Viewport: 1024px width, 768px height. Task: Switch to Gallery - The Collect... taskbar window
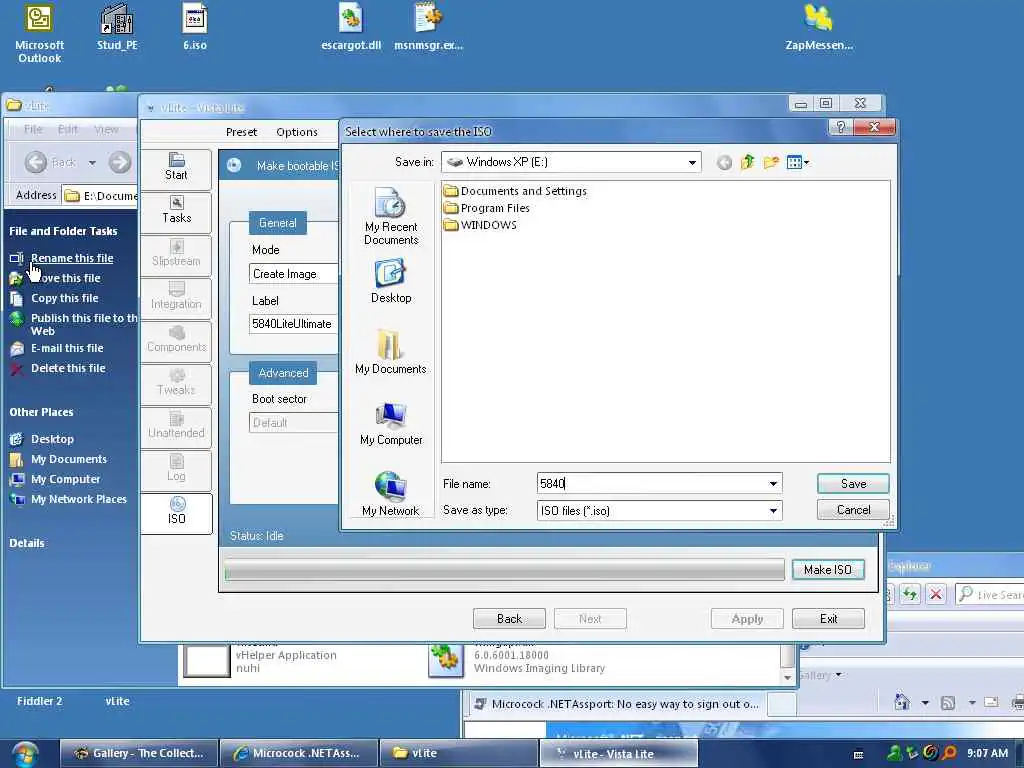click(x=138, y=753)
